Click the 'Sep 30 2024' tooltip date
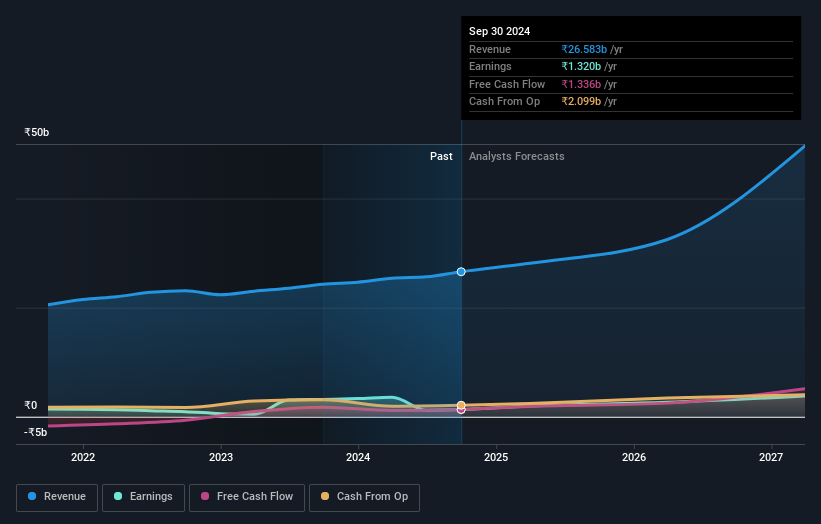This screenshot has width=821, height=524. pyautogui.click(x=500, y=31)
